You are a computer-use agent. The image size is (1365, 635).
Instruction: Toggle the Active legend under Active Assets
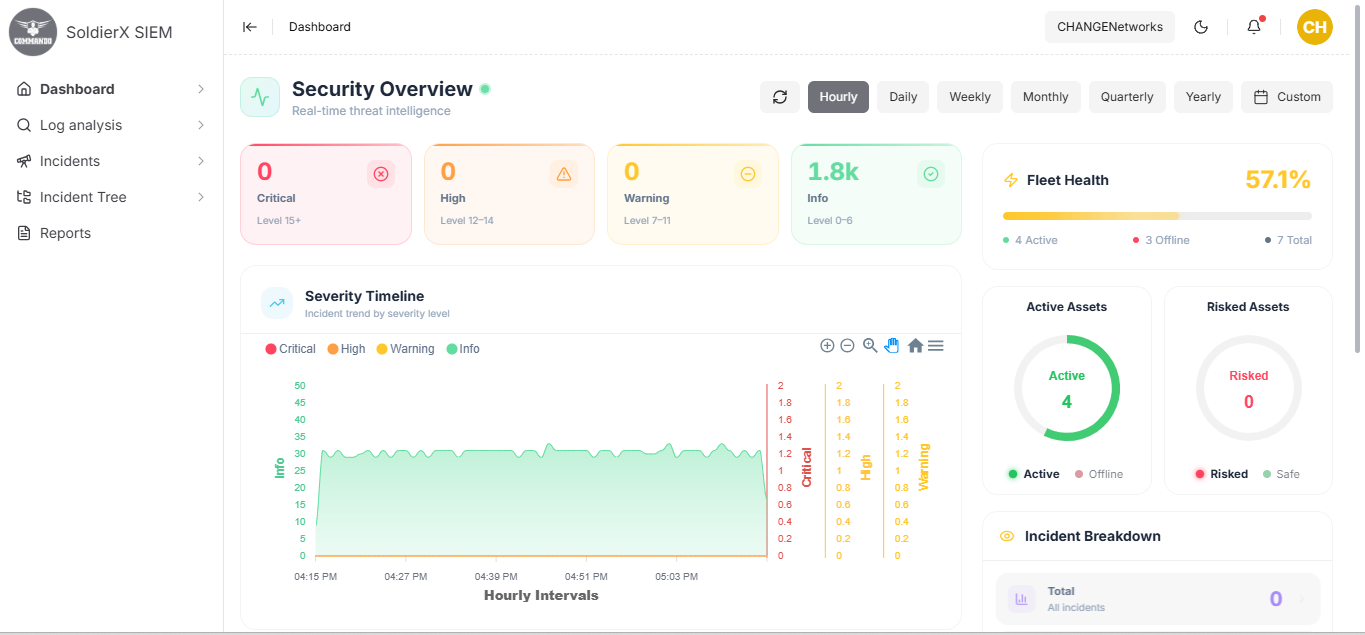pyautogui.click(x=1033, y=474)
